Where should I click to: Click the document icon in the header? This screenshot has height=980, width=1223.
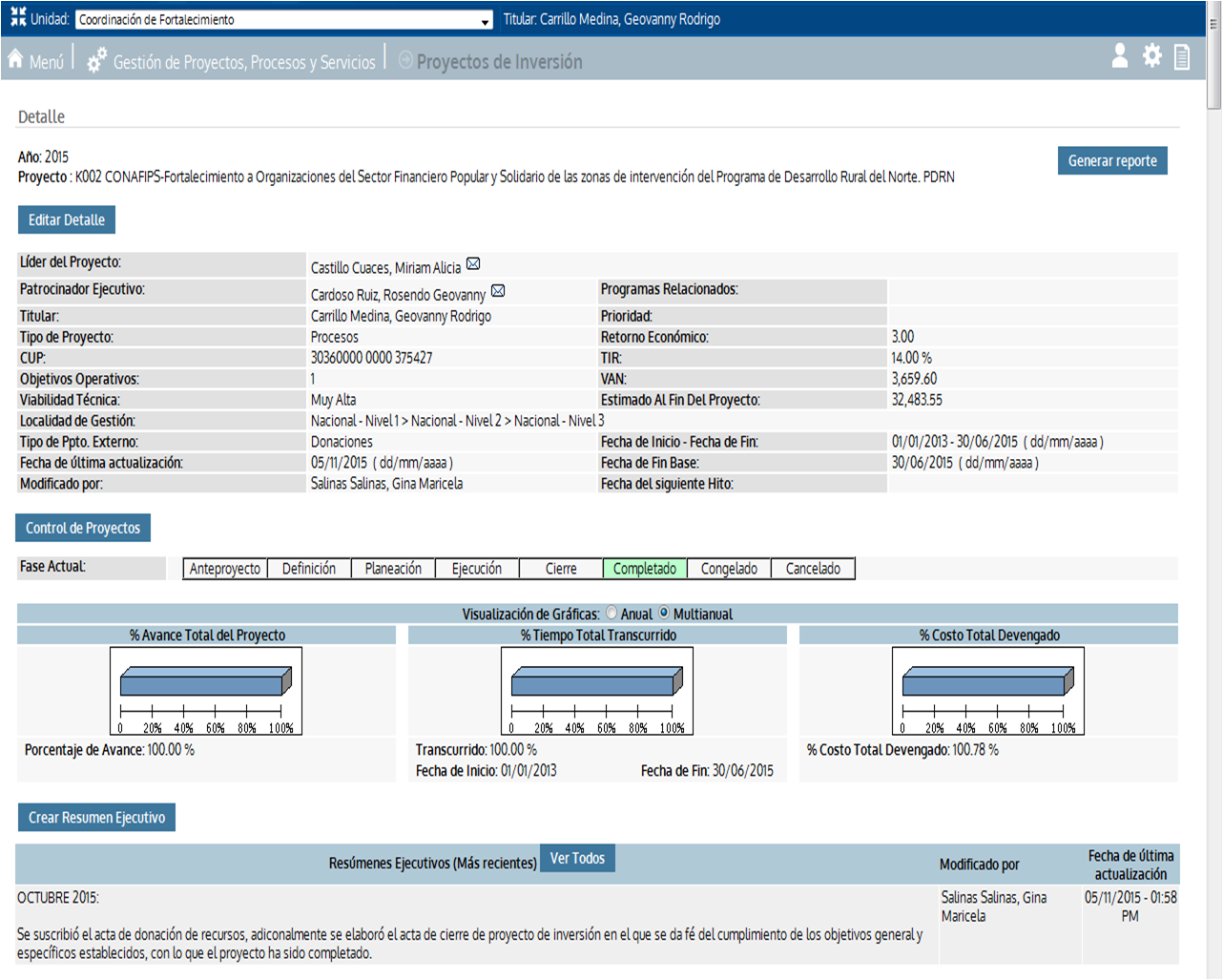pyautogui.click(x=1182, y=57)
